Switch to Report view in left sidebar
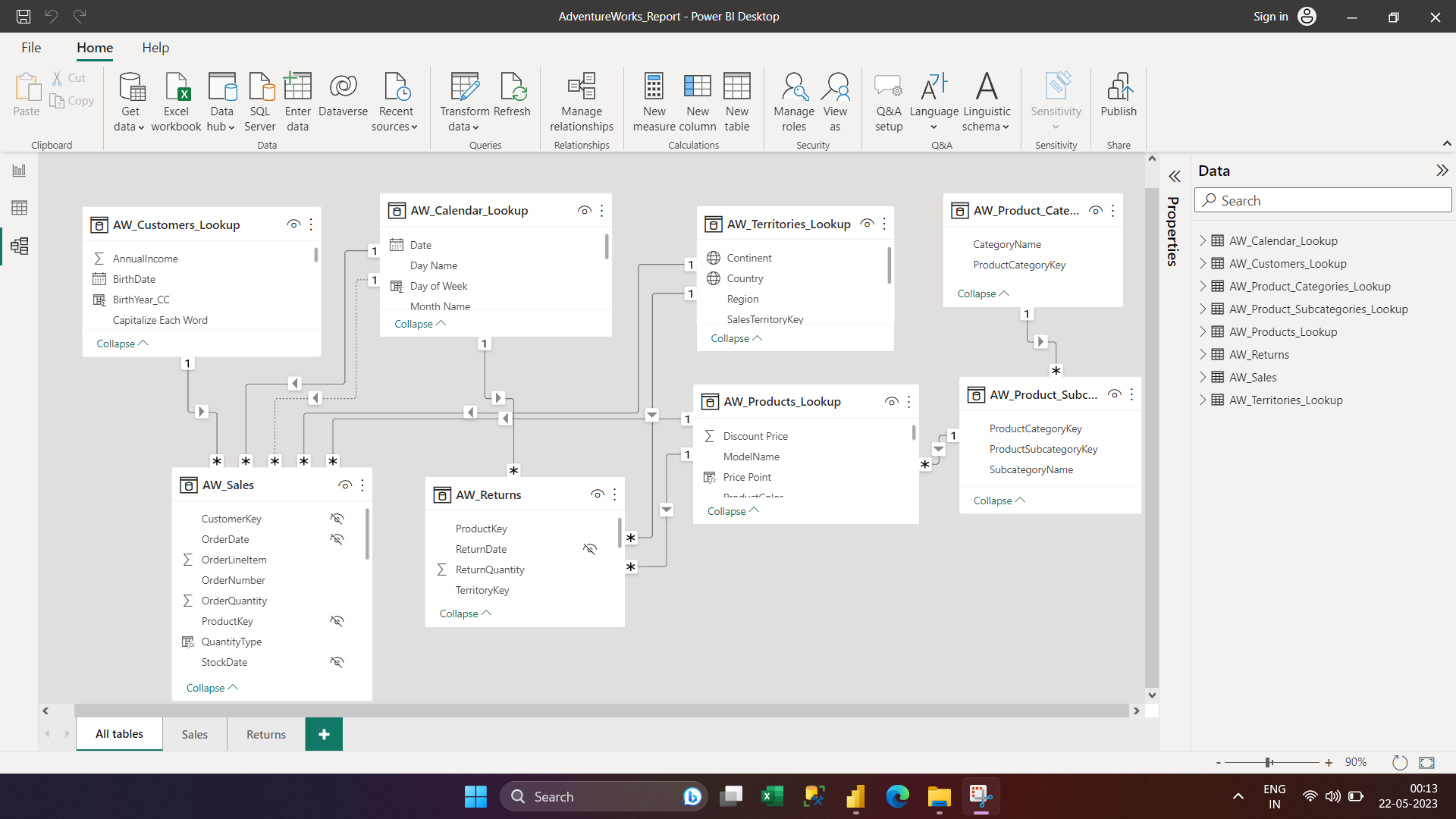The height and width of the screenshot is (819, 1456). tap(19, 171)
